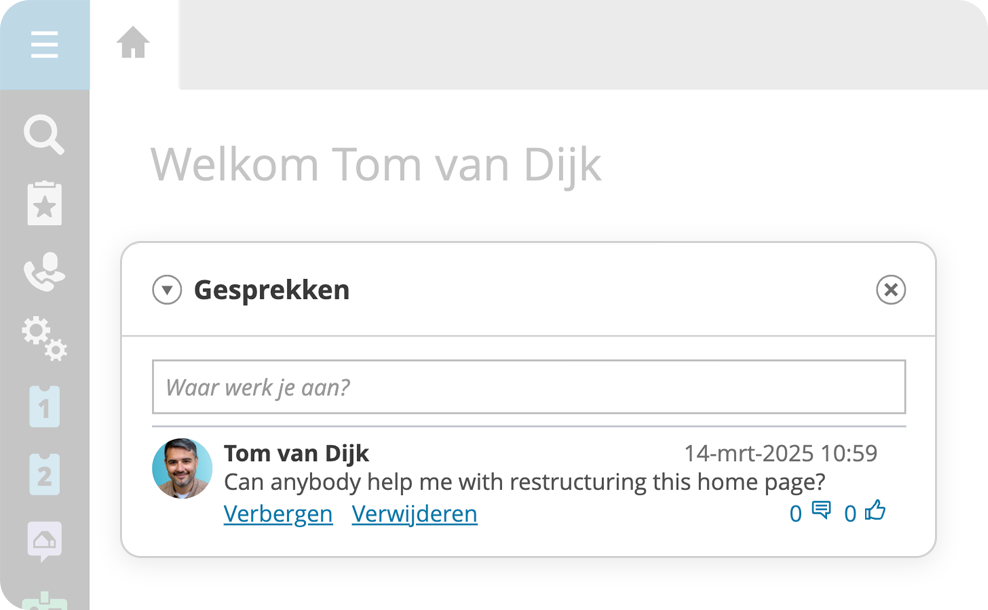Select the clipboard number 1 icon
988x610 pixels.
click(45, 406)
